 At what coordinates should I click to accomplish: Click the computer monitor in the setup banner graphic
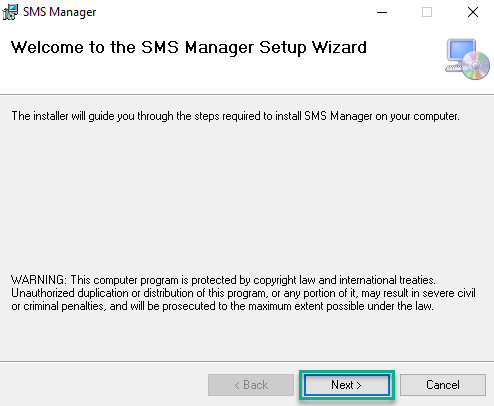tap(459, 53)
